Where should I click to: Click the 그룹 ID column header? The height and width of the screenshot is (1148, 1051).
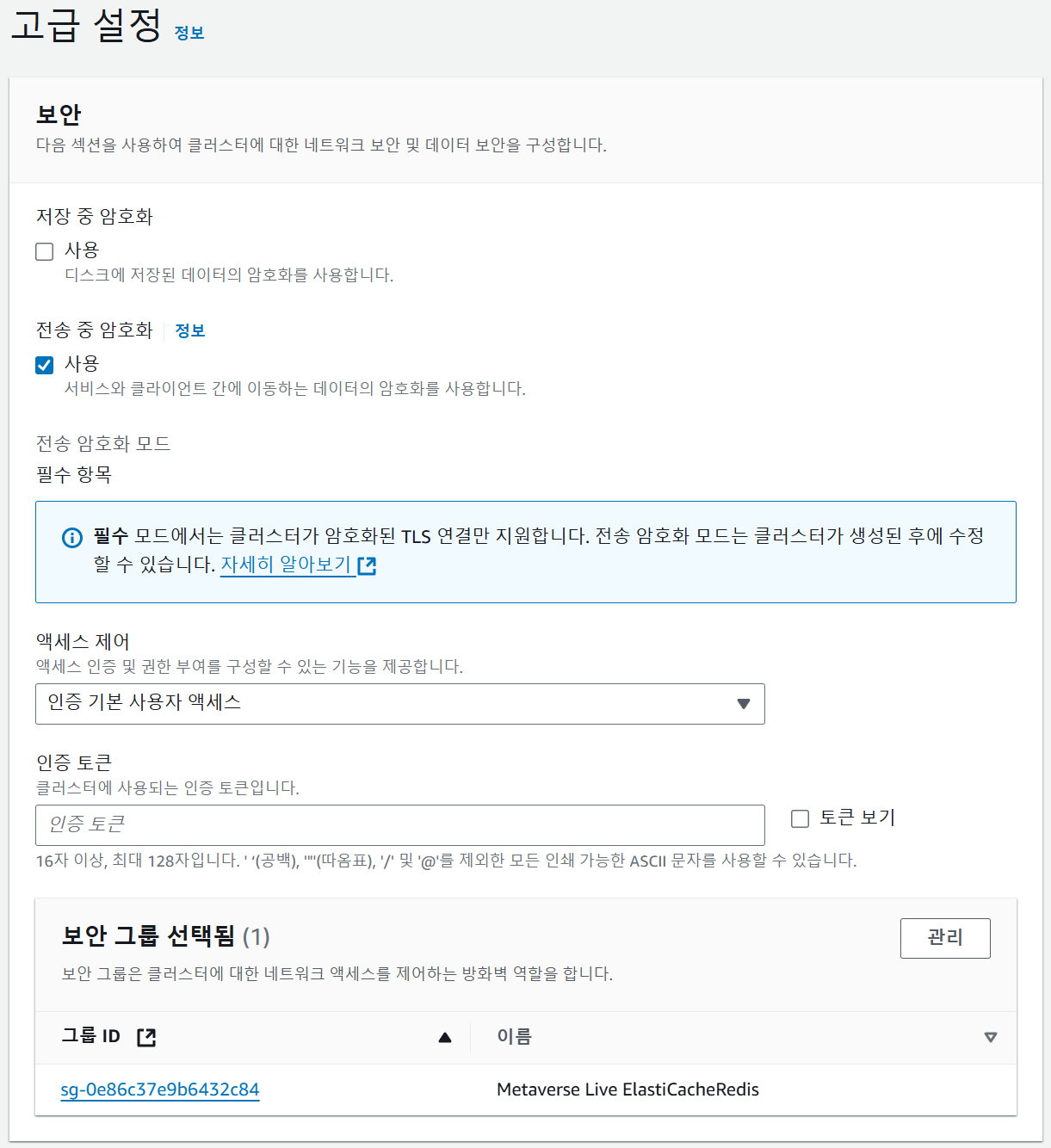pos(91,1036)
